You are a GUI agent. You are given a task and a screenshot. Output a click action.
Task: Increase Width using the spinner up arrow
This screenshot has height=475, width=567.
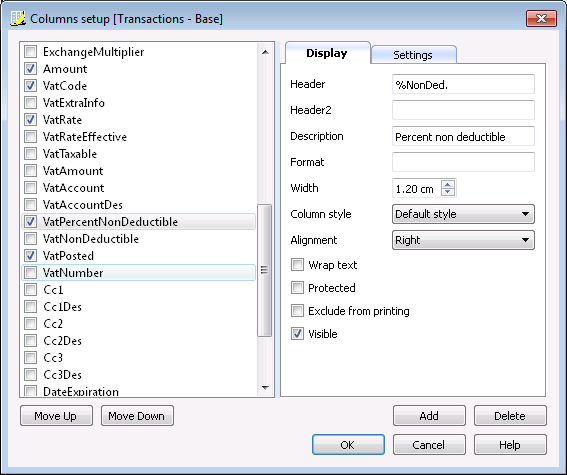448,184
